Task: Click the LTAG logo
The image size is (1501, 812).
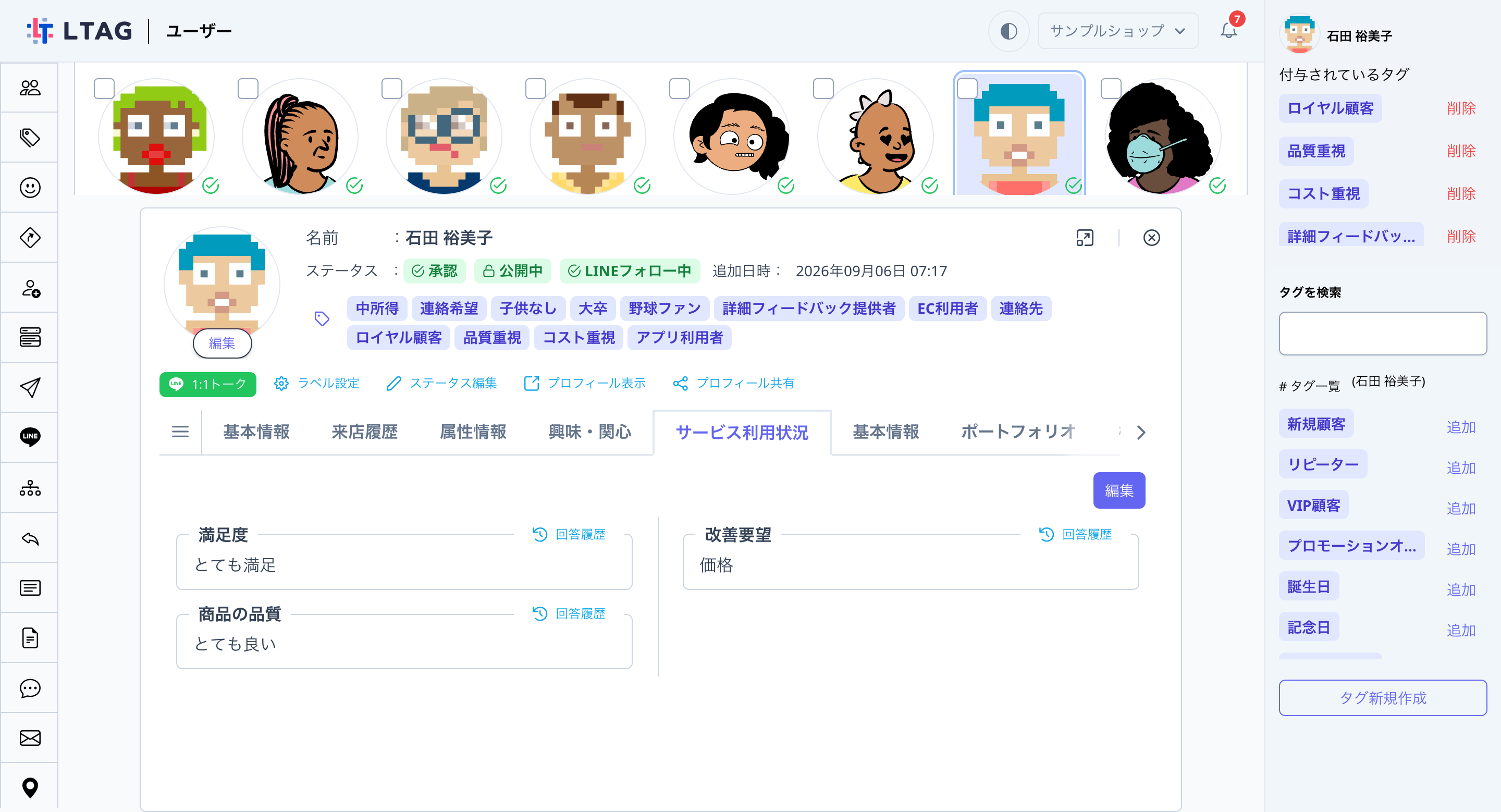Action: pos(80,31)
